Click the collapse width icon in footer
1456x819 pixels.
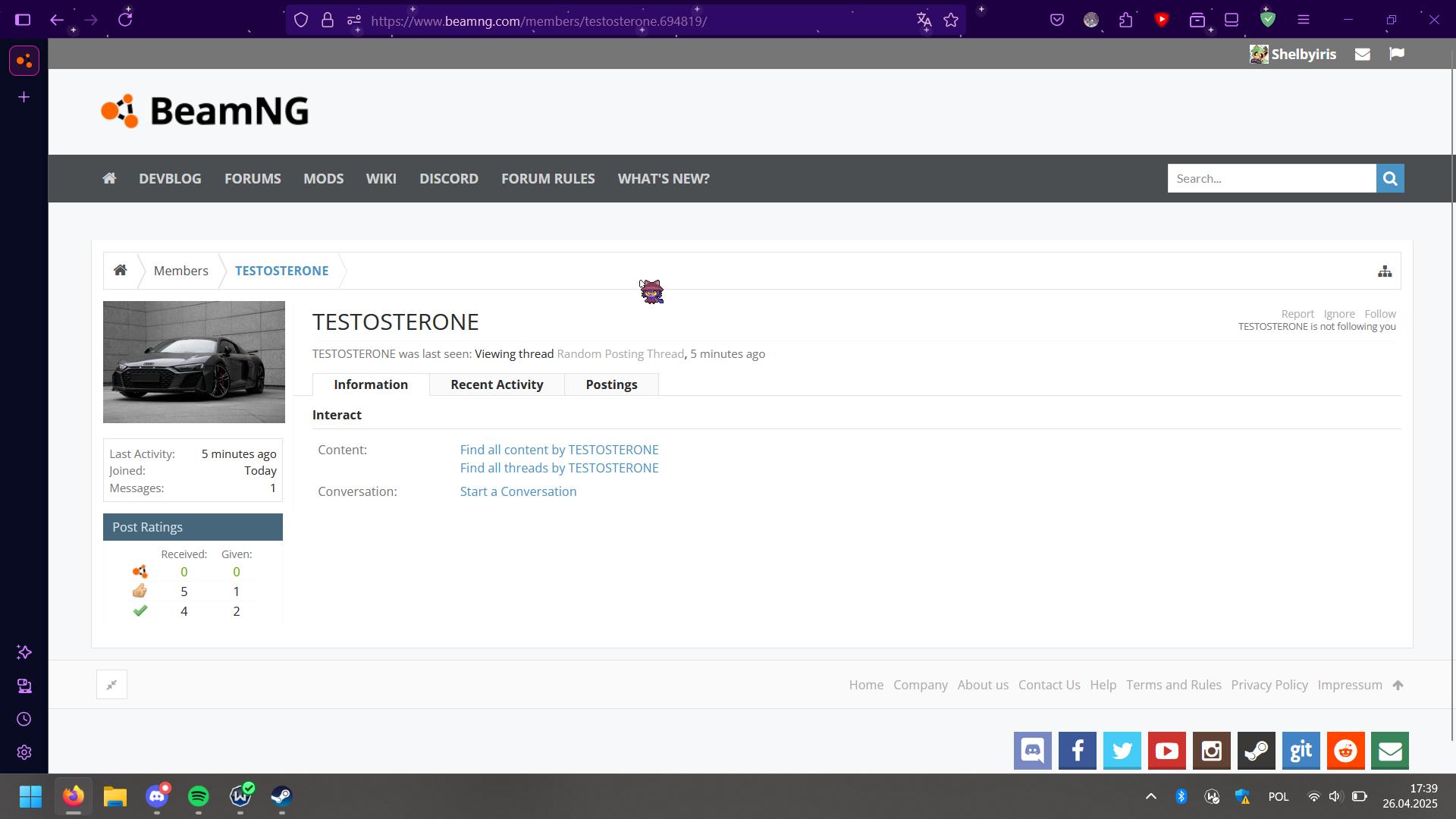click(x=111, y=685)
